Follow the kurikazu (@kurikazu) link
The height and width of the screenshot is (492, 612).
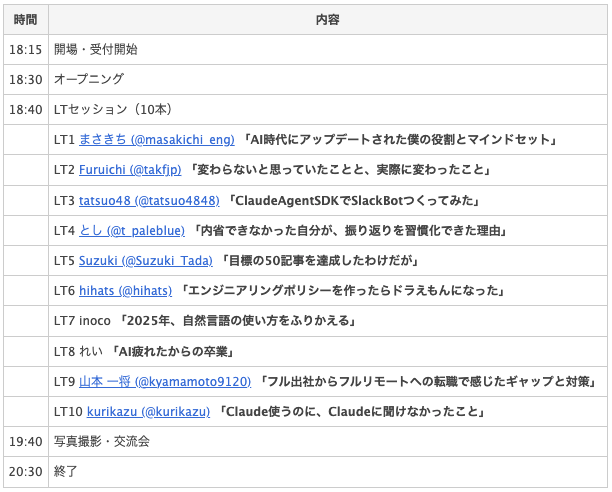coord(144,412)
